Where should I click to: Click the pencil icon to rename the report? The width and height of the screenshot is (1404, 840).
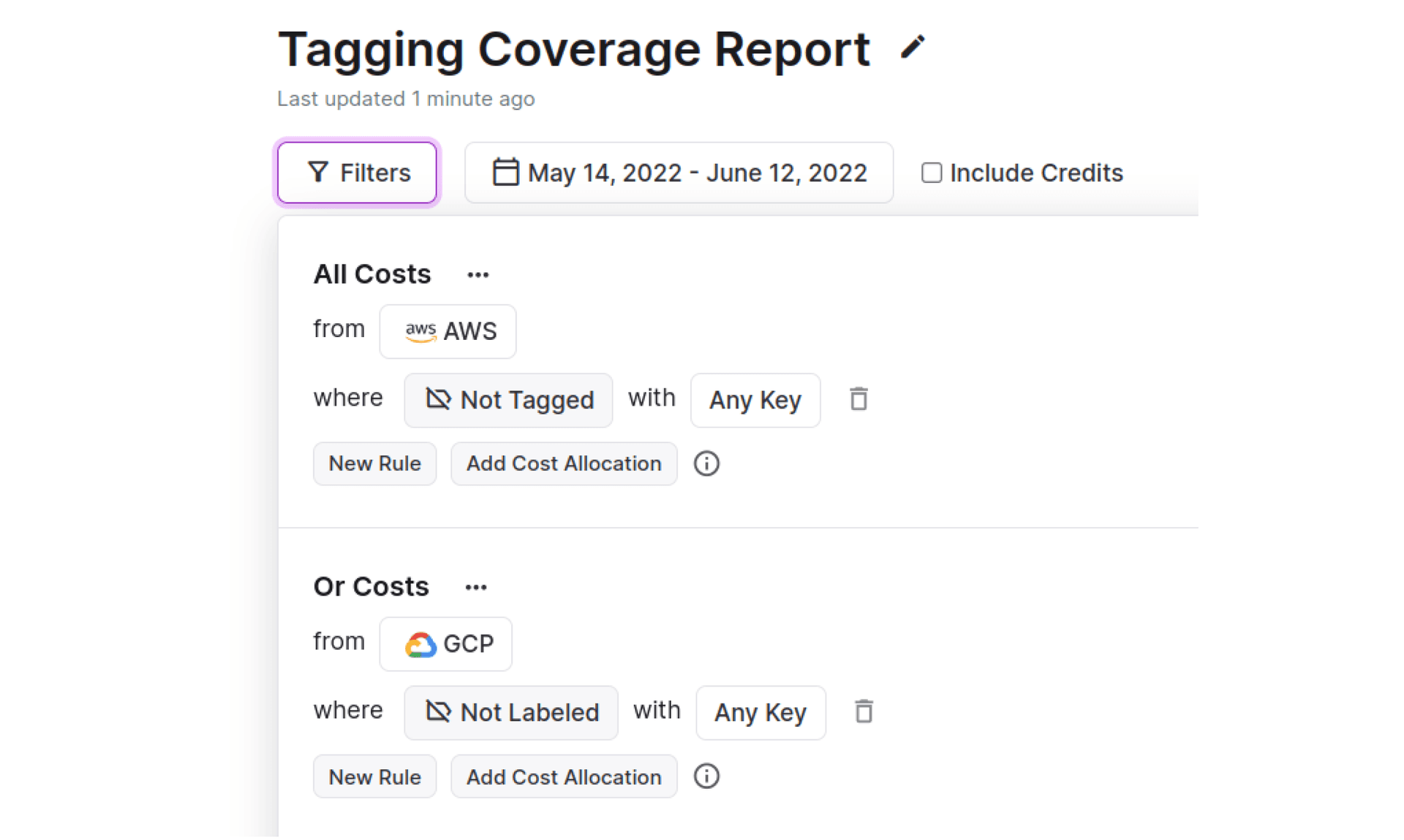pos(913,47)
